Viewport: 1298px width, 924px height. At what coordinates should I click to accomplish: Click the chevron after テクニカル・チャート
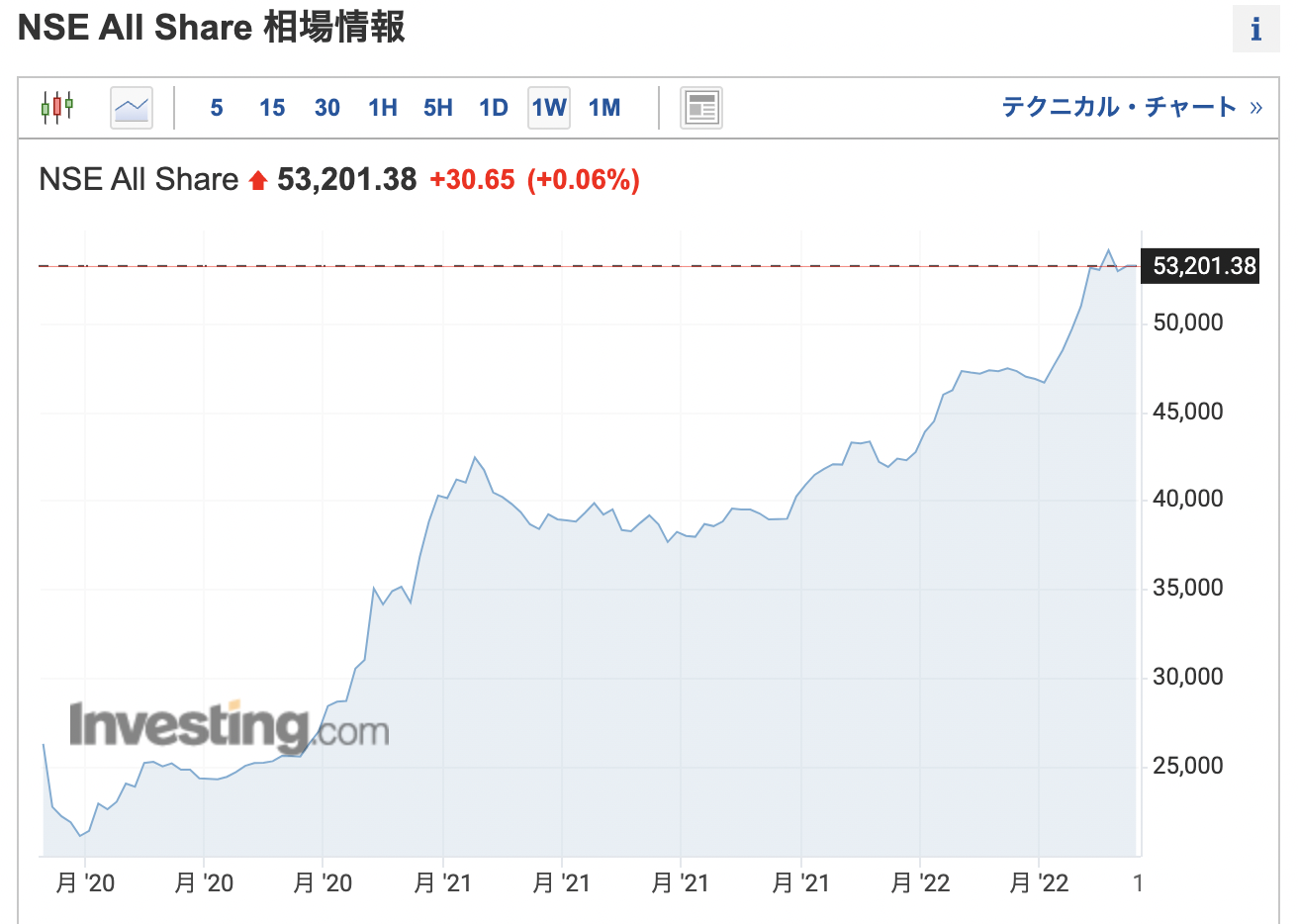click(1255, 108)
